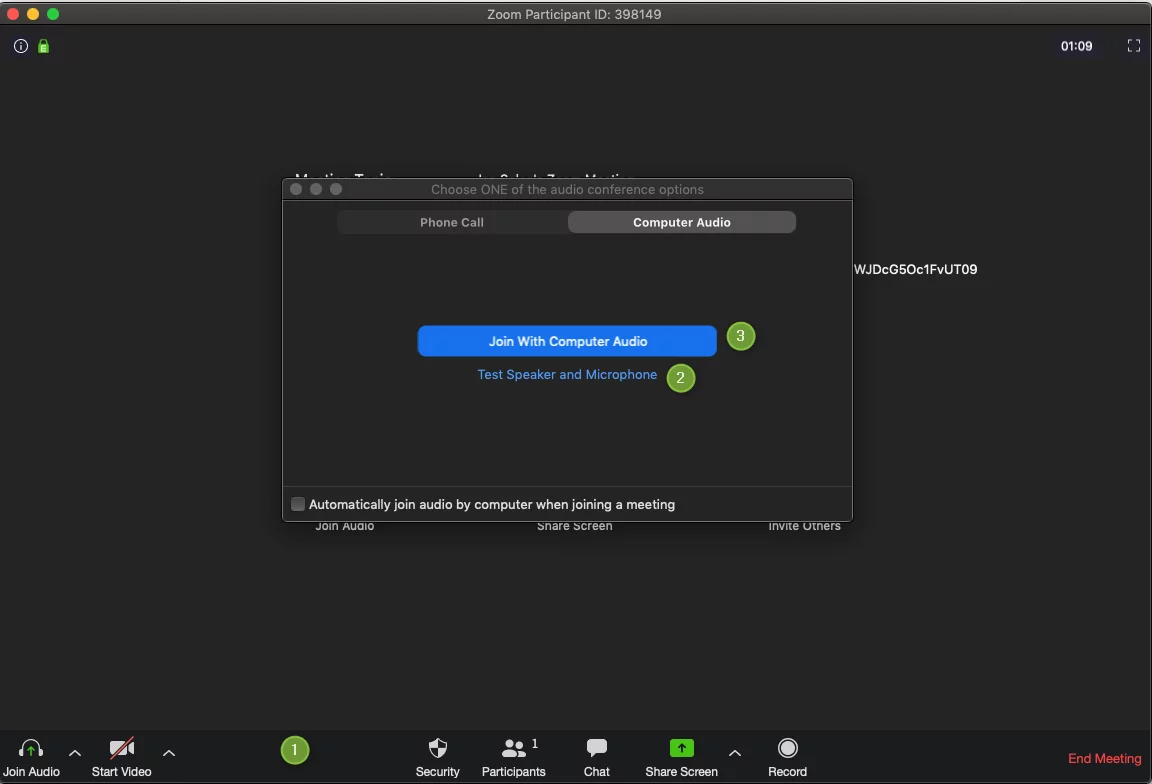Open the Chat bubble icon
Viewport: 1152px width, 784px height.
point(597,749)
